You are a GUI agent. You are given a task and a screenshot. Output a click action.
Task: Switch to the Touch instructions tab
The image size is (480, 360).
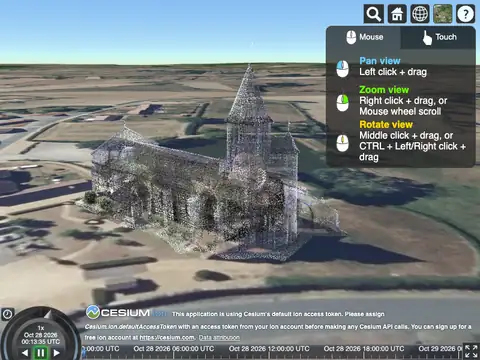(438, 37)
